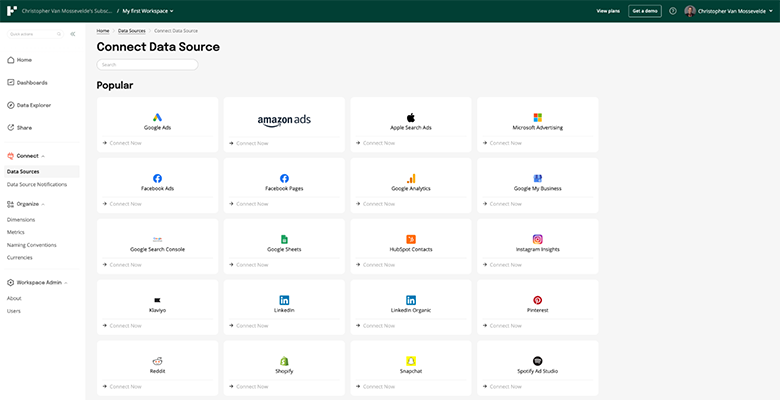Open Data Explorer in the sidebar
This screenshot has width=780, height=400.
point(29,105)
